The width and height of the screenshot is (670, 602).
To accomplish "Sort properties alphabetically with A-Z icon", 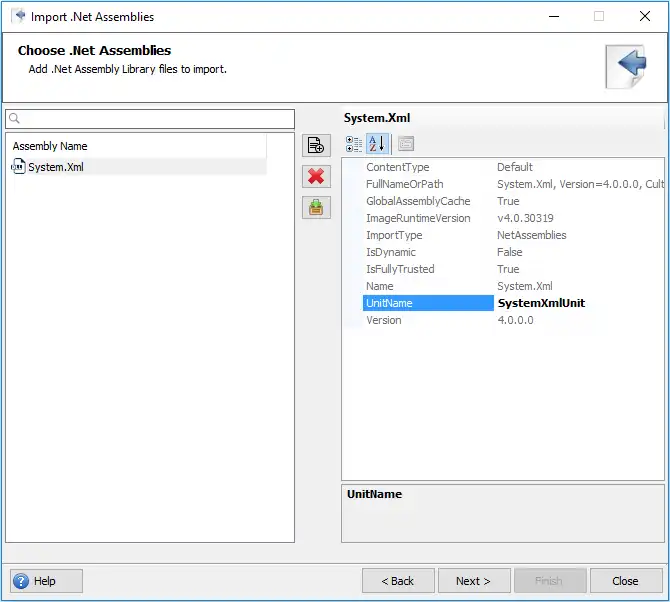I will pos(377,144).
